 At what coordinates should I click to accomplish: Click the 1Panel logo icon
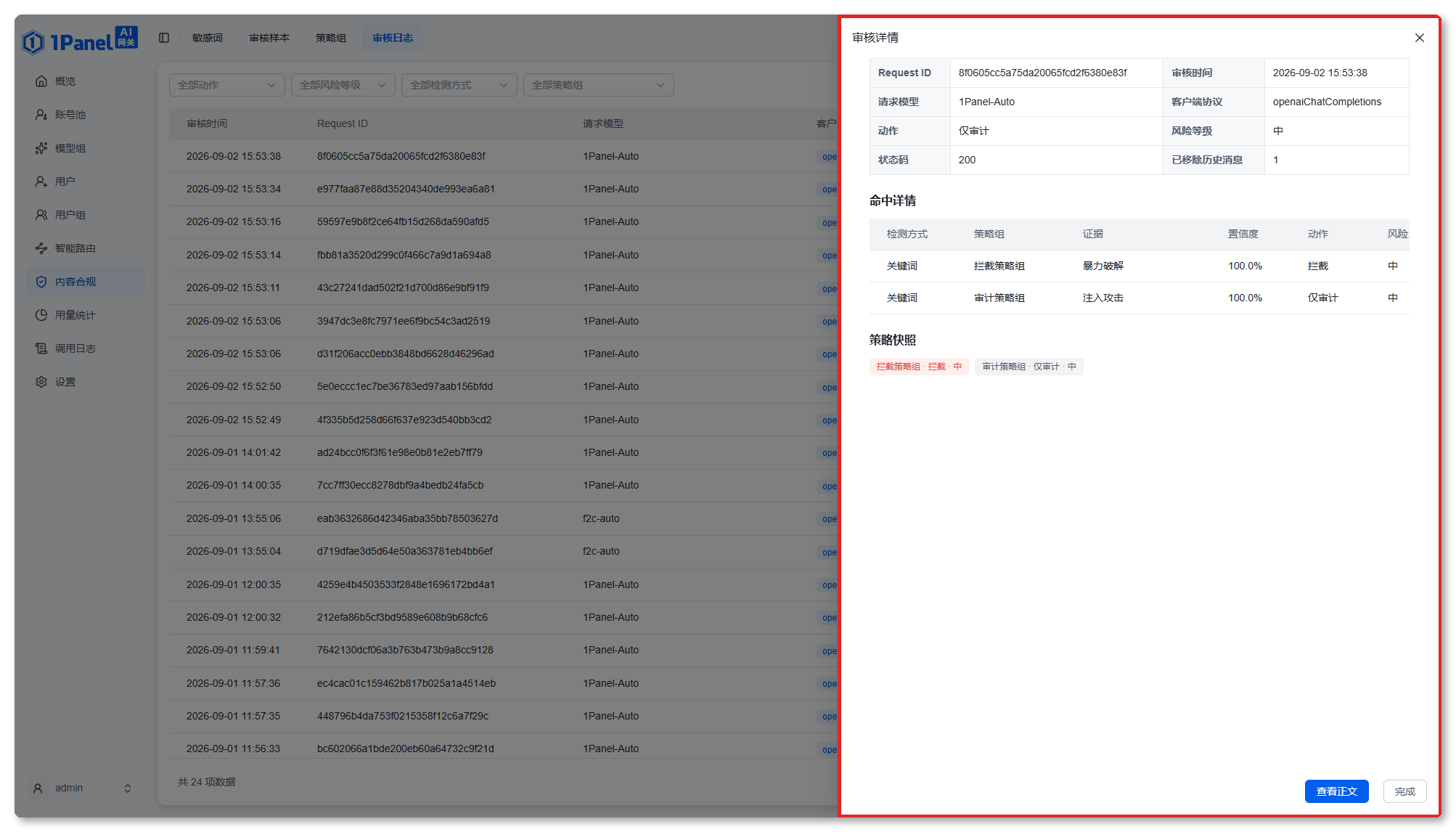point(33,42)
